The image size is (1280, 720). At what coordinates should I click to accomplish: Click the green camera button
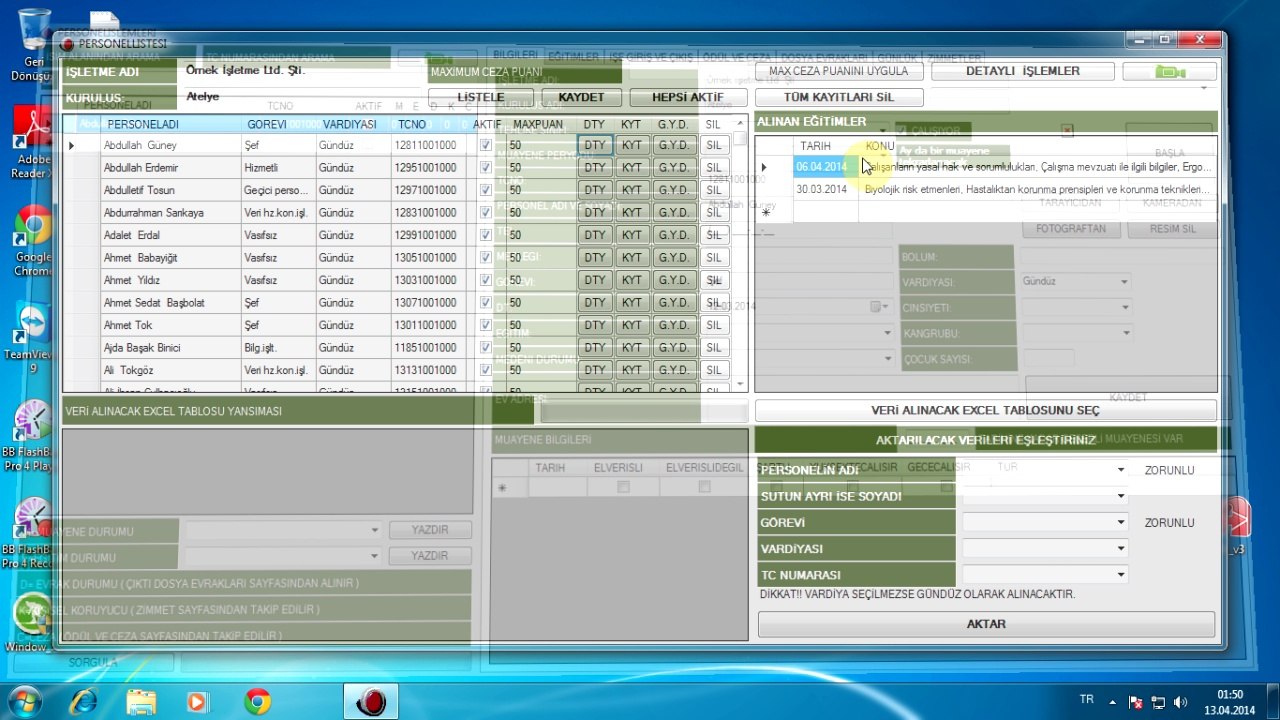[1169, 72]
